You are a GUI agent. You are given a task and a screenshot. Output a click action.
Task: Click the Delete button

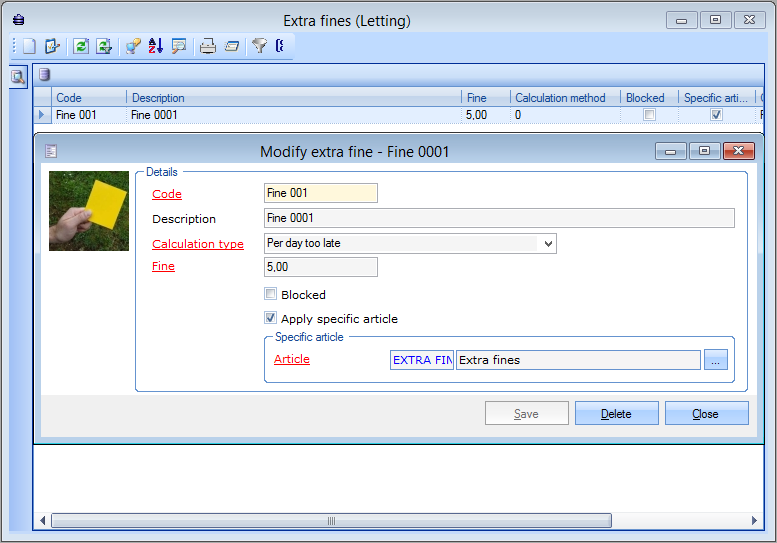(x=616, y=413)
